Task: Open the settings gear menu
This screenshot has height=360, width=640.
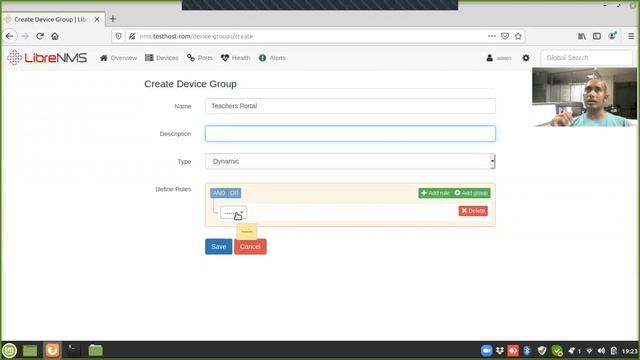Action: click(x=526, y=58)
